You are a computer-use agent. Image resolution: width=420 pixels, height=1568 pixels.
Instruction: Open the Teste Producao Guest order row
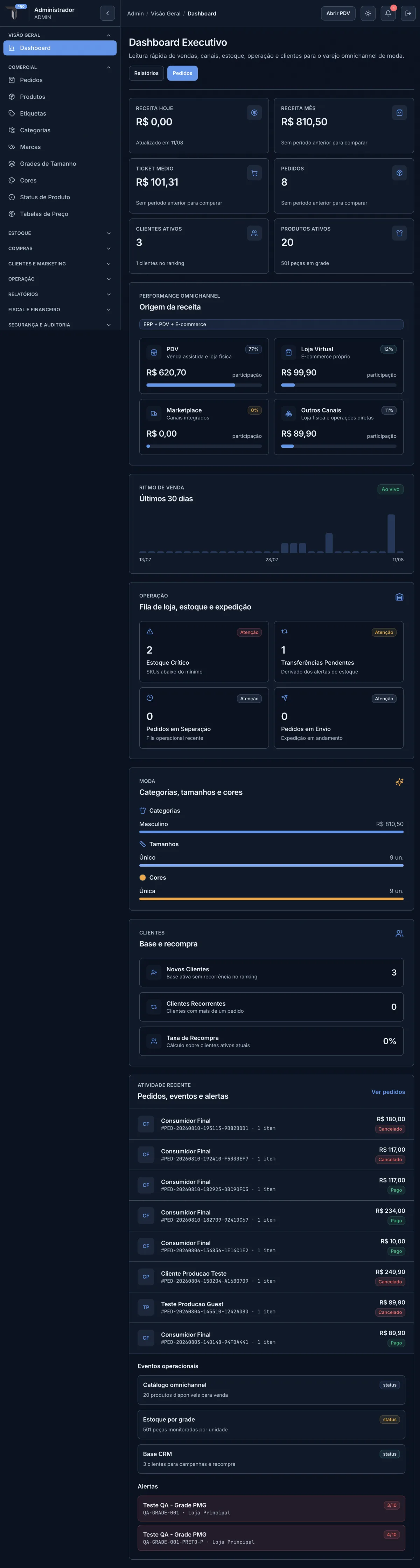tap(272, 1307)
